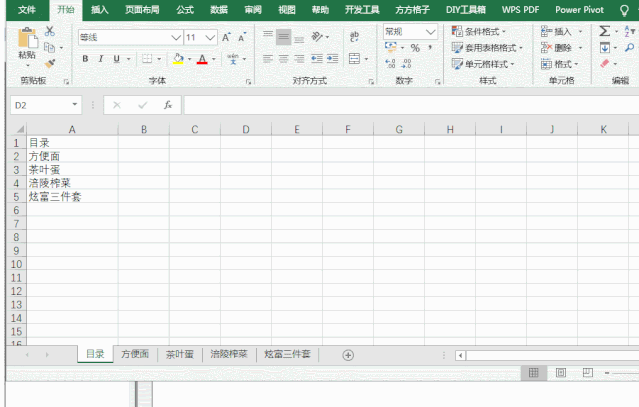The width and height of the screenshot is (639, 407).
Task: Click the Name Box showing D2
Action: point(46,106)
